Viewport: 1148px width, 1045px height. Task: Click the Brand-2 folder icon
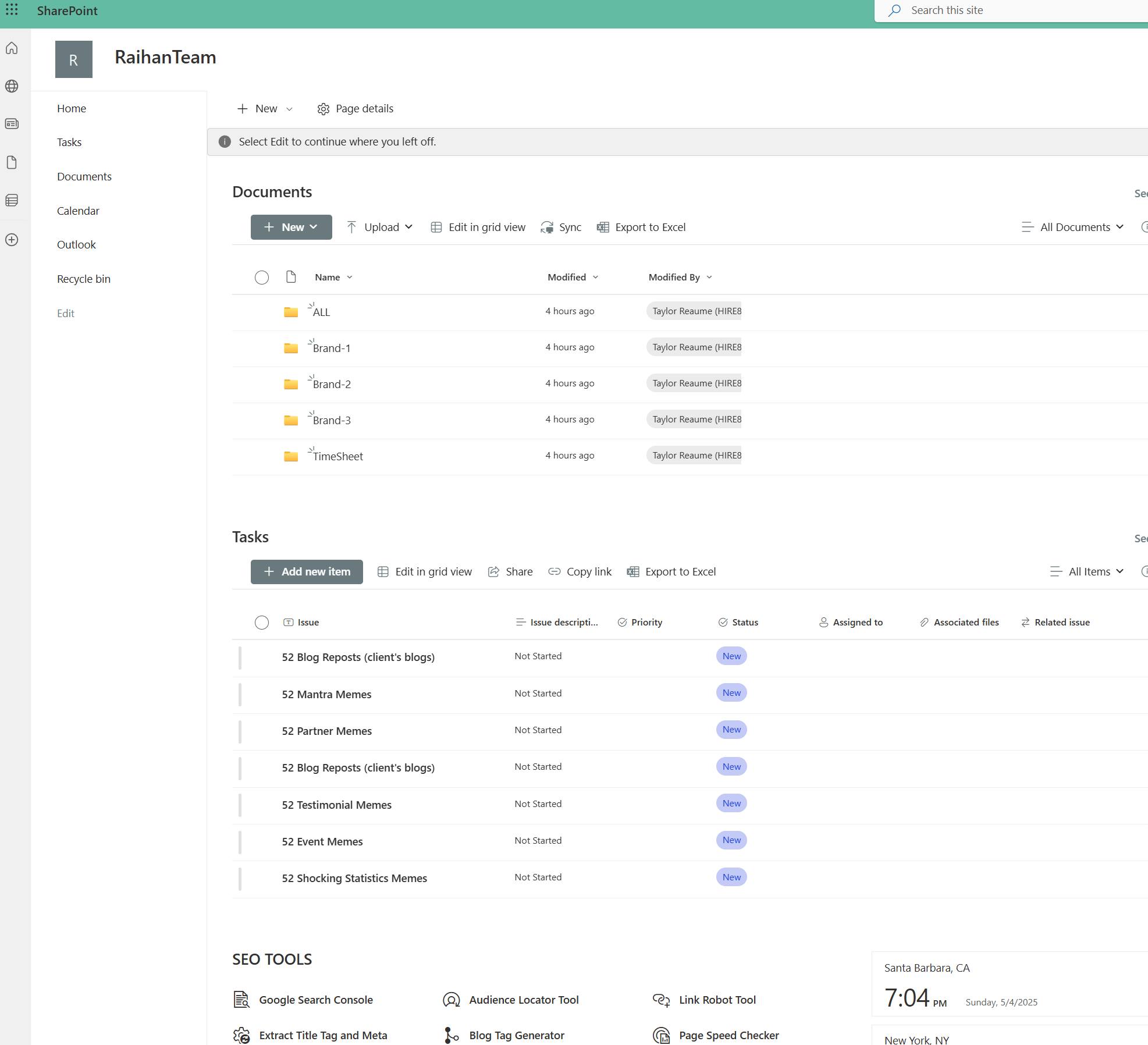tap(291, 385)
